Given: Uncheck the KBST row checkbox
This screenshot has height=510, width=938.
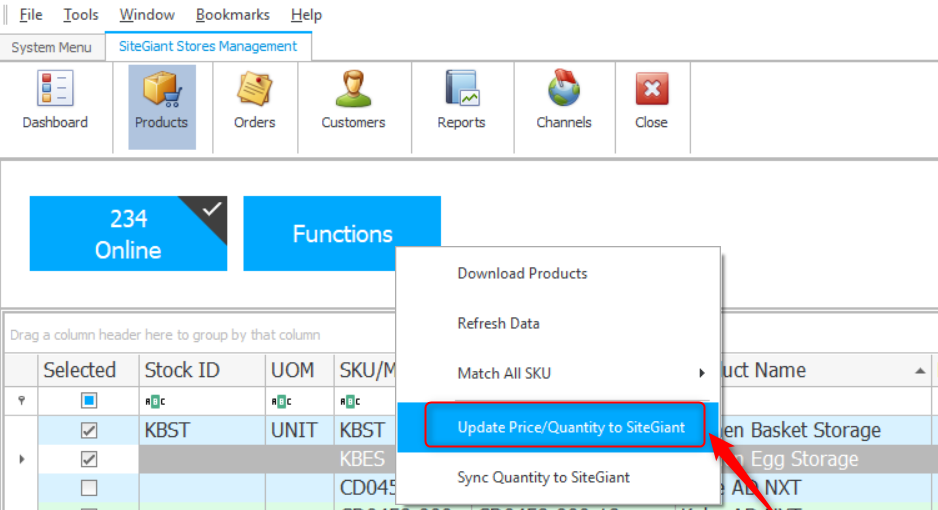Looking at the screenshot, I should (89, 430).
